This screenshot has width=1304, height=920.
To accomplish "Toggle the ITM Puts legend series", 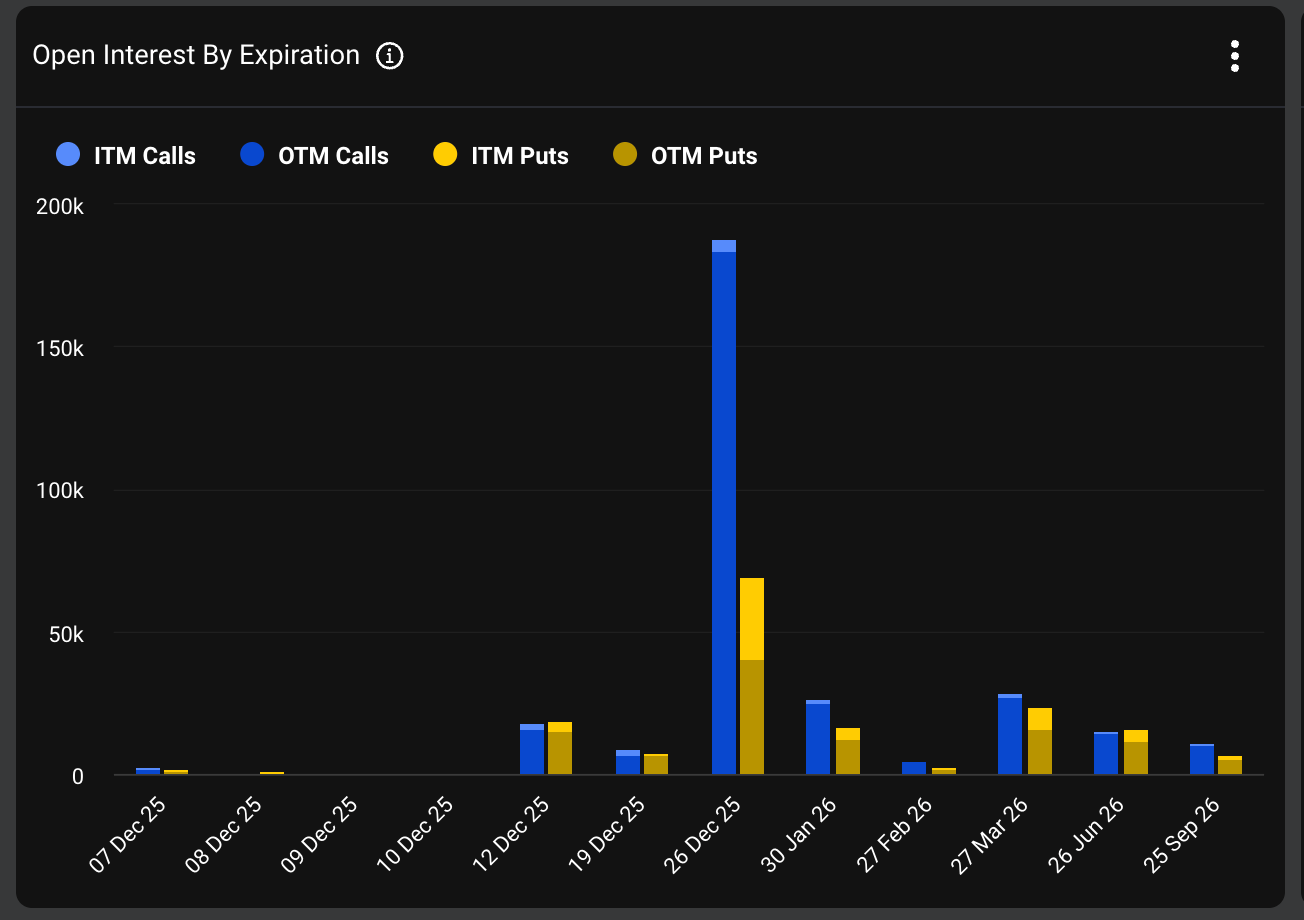I will coord(519,156).
